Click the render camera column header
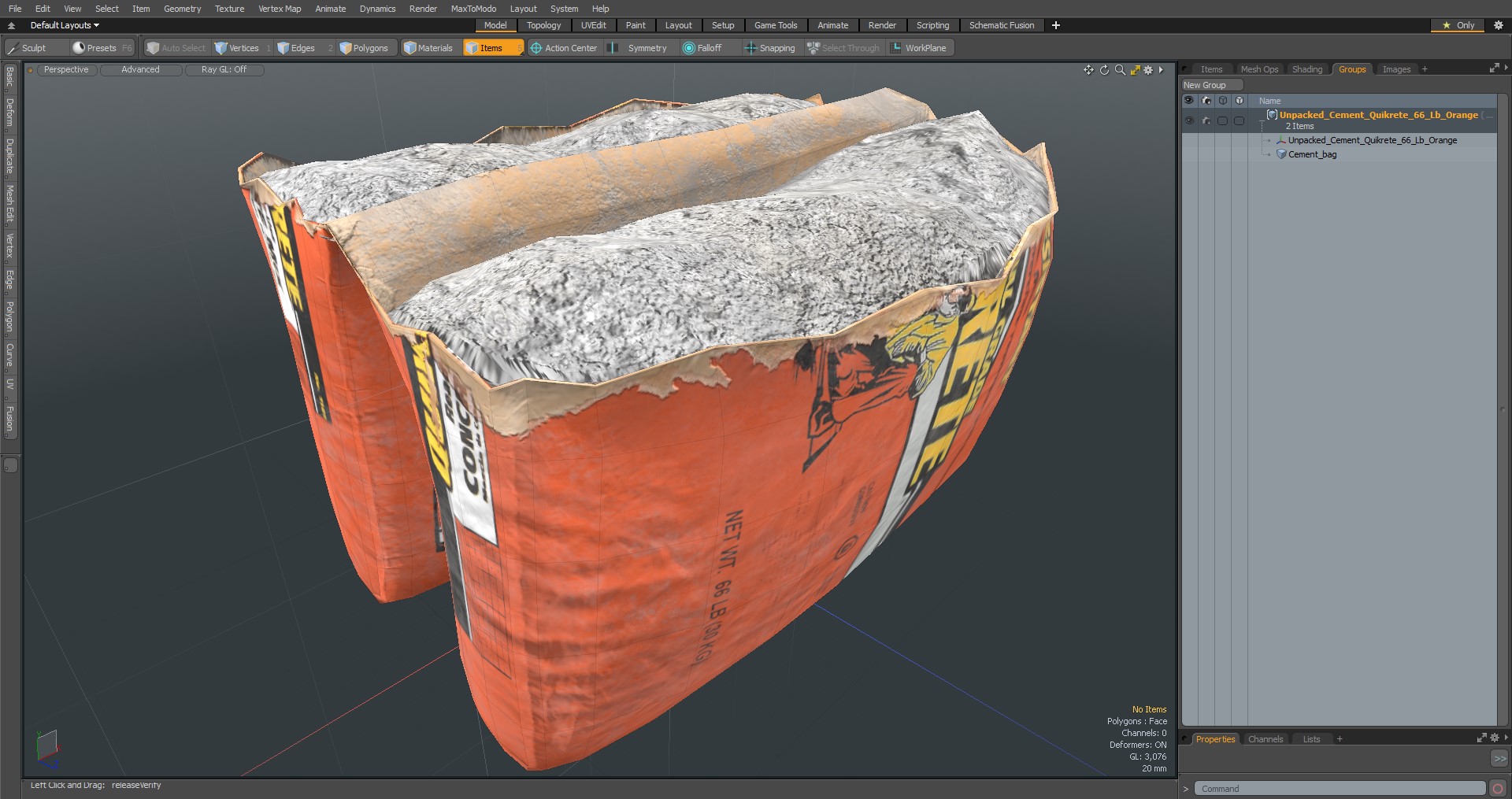The height and width of the screenshot is (799, 1512). coord(1206,101)
